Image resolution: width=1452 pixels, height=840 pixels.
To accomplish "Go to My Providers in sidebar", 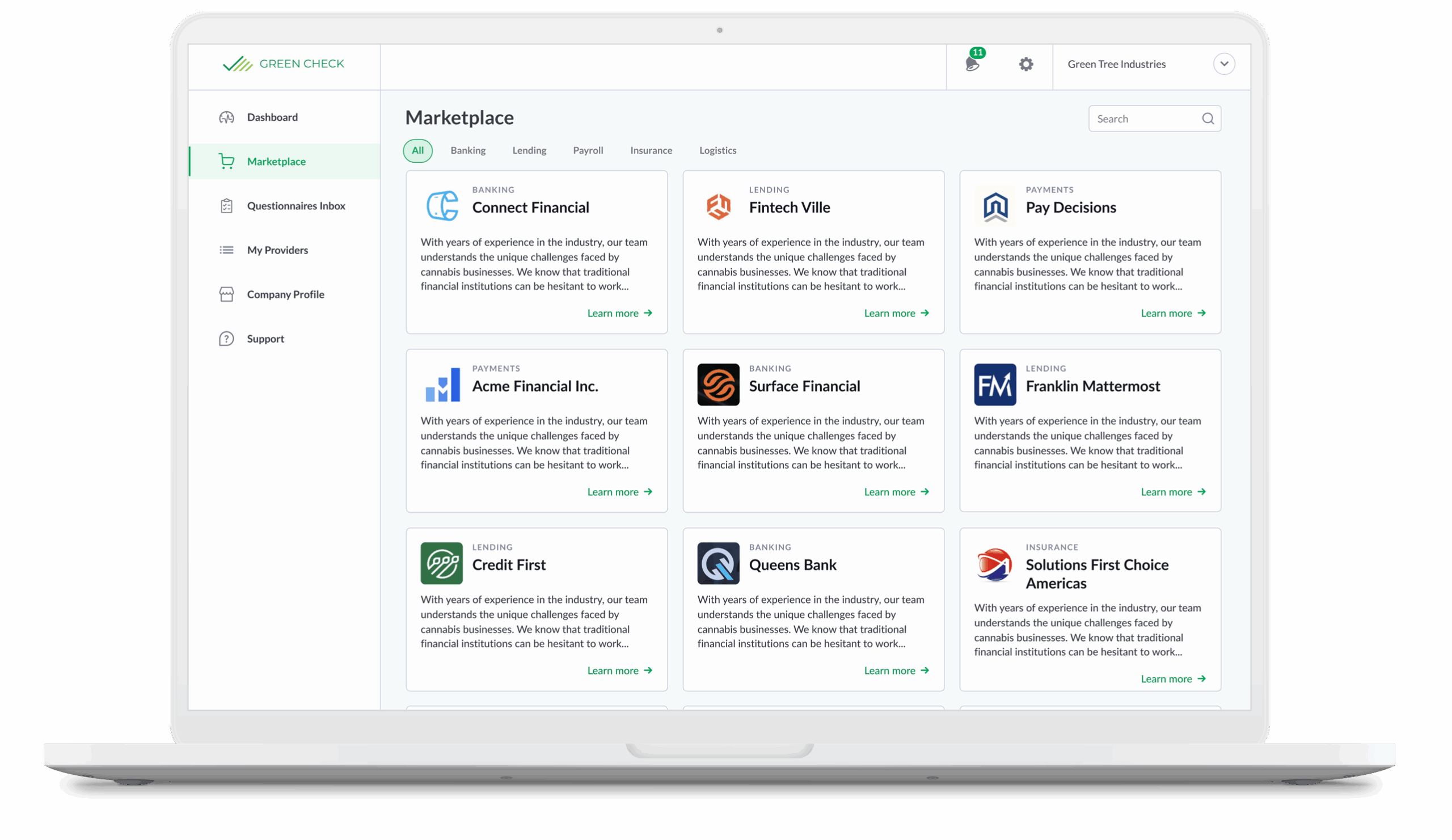I will [277, 250].
